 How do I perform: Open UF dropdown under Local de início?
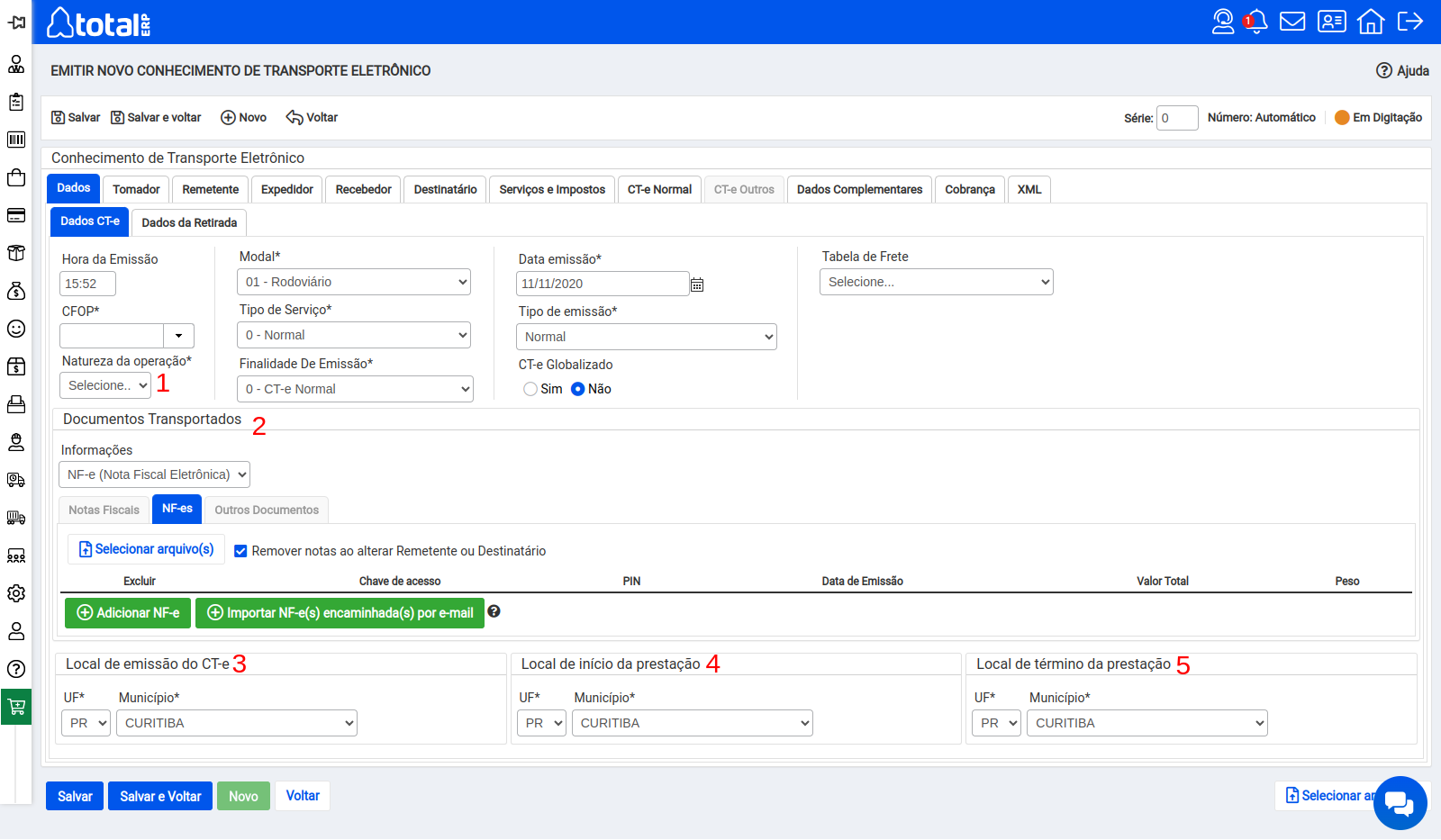(542, 723)
